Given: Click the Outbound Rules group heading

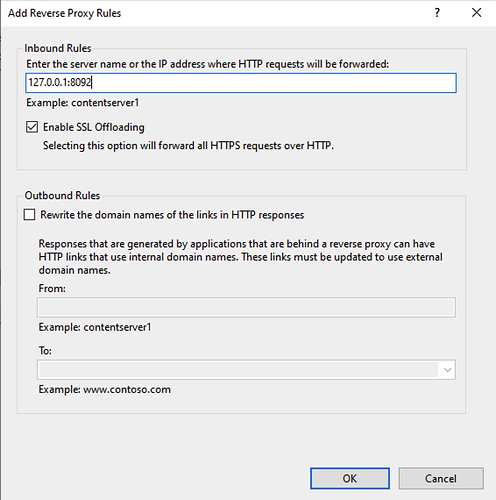Looking at the screenshot, I should click(62, 195).
